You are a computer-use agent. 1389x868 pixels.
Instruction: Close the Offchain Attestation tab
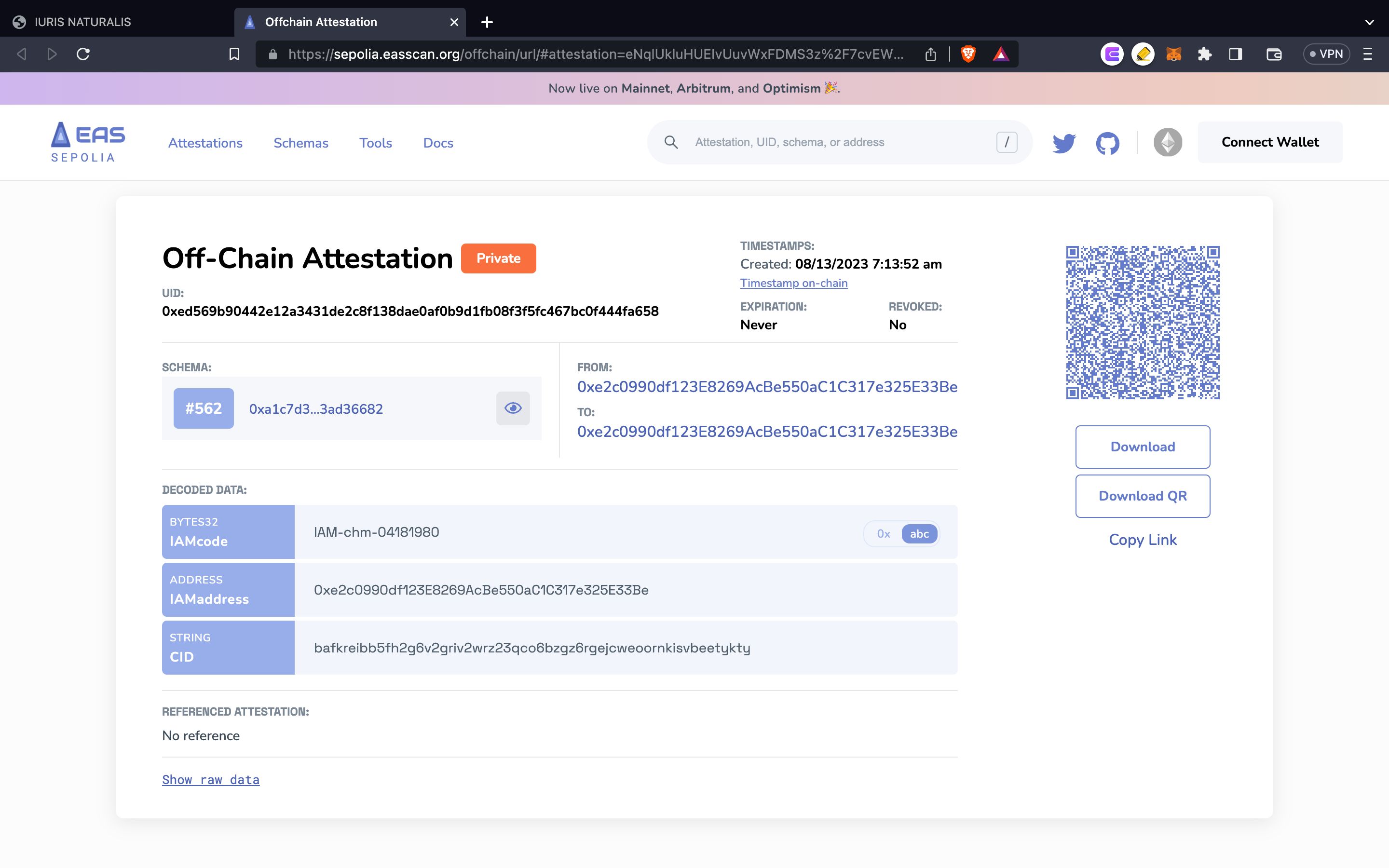(454, 22)
